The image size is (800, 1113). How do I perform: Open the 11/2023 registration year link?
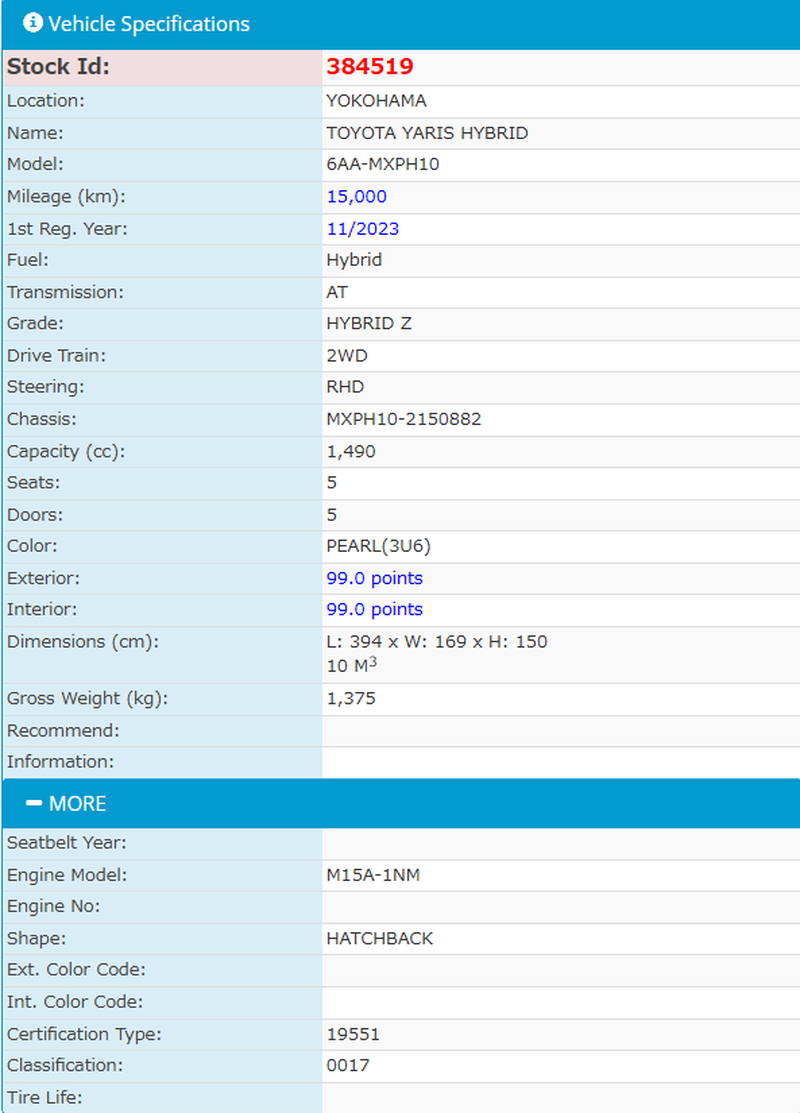point(363,229)
